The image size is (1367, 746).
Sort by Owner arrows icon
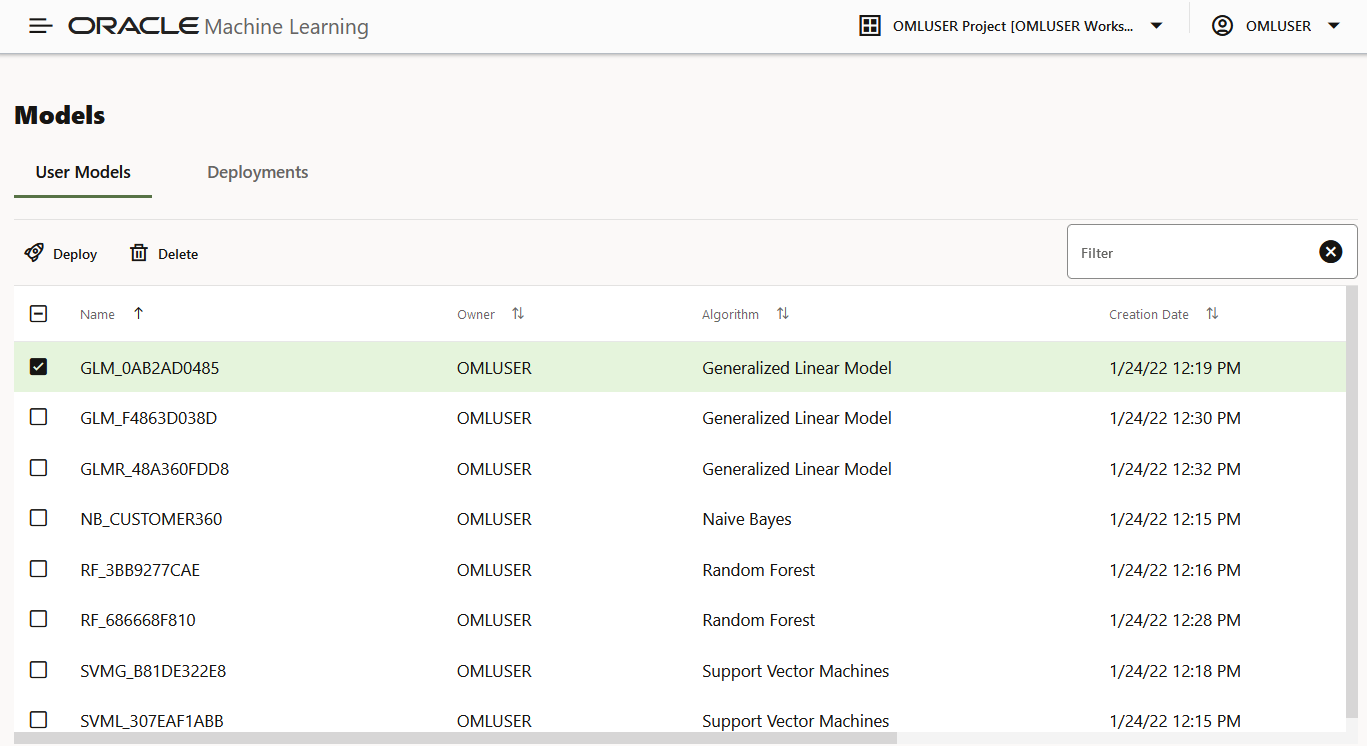(x=518, y=313)
